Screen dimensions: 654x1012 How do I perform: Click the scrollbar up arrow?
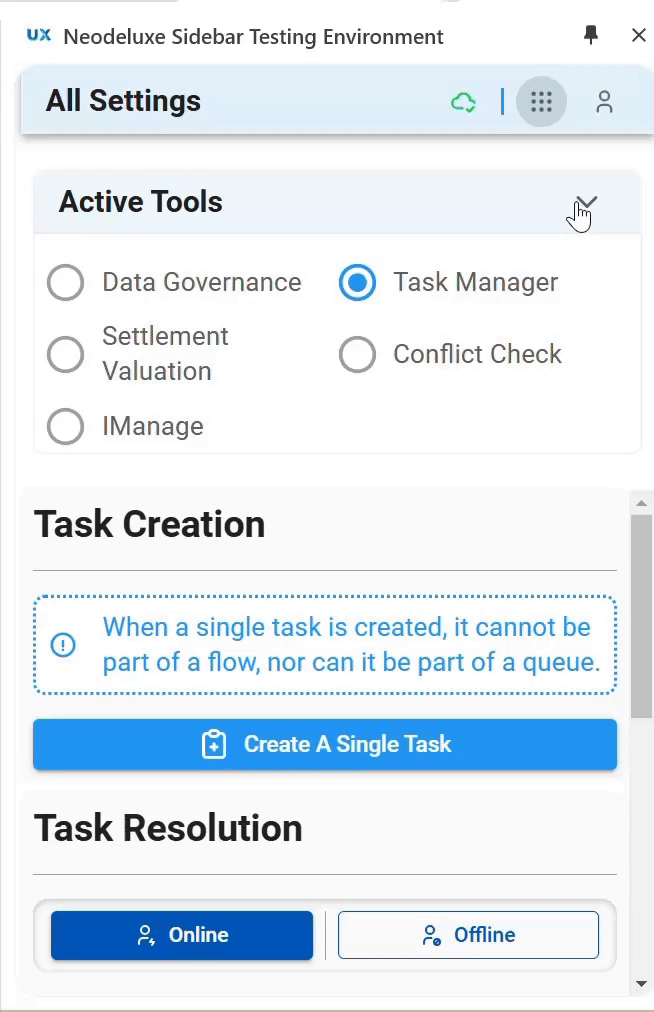coord(641,503)
